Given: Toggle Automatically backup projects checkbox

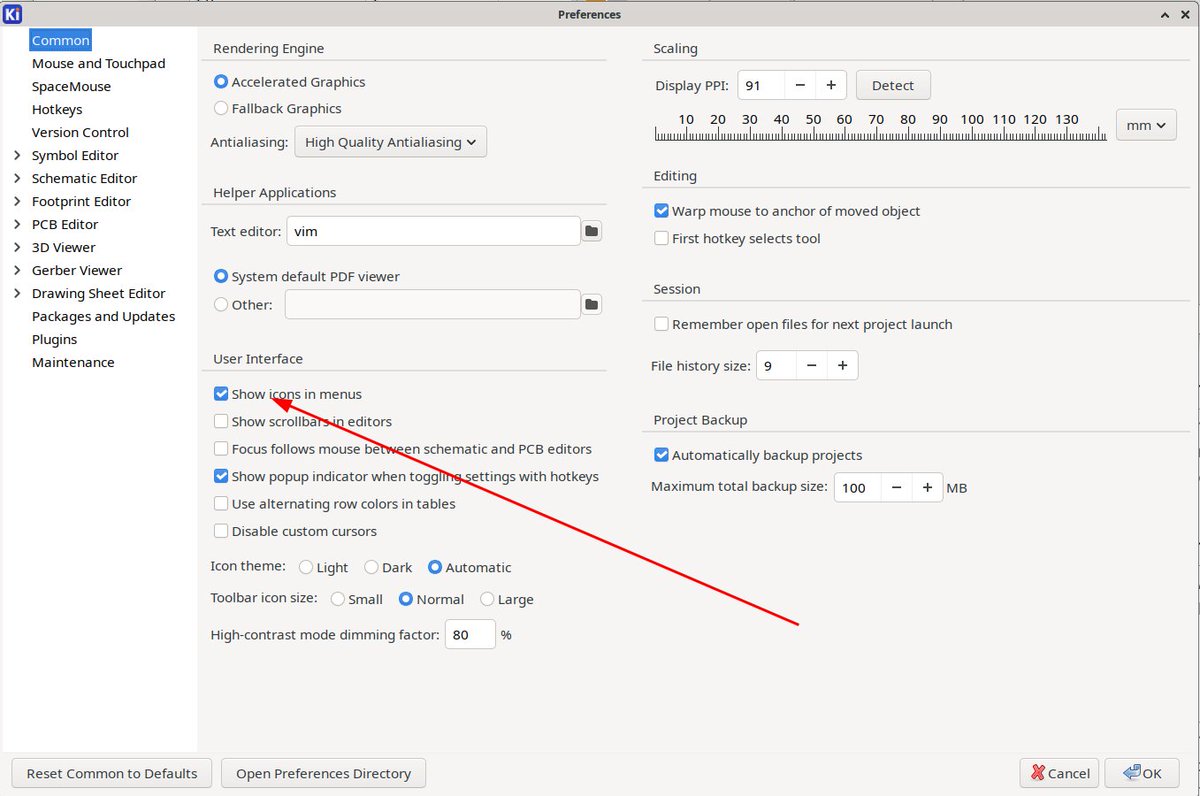Looking at the screenshot, I should click(x=661, y=455).
